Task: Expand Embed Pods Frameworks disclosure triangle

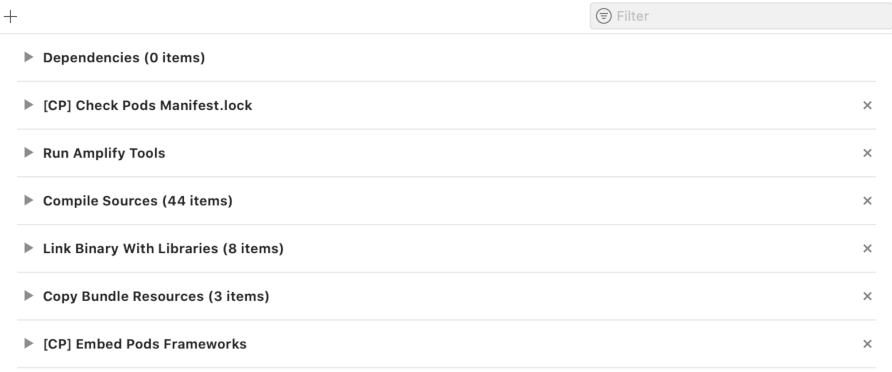Action: pyautogui.click(x=28, y=344)
